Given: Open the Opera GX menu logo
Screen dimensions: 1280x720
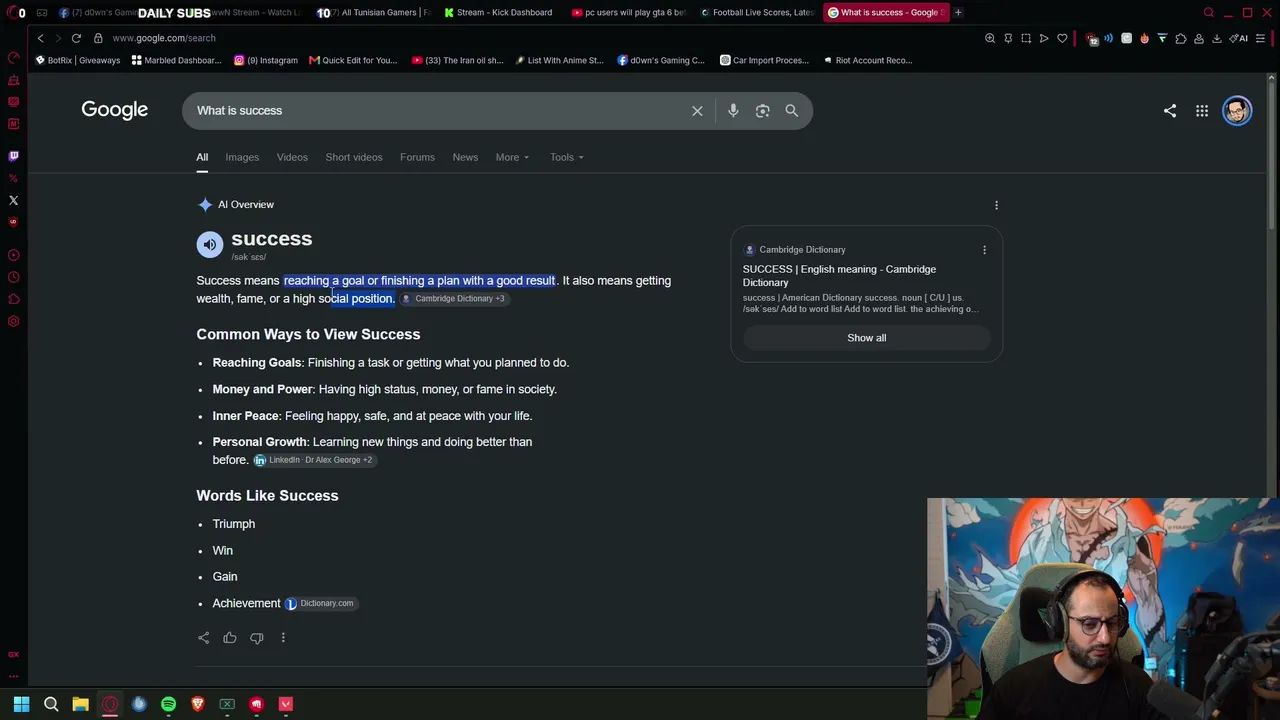Looking at the screenshot, I should pyautogui.click(x=10, y=13).
